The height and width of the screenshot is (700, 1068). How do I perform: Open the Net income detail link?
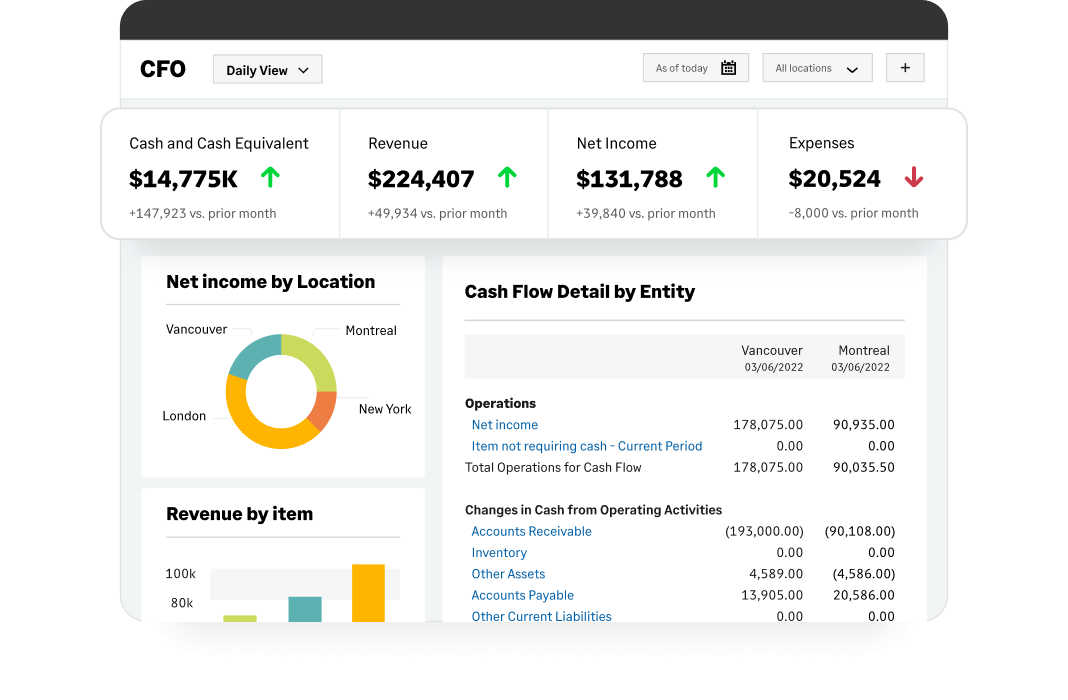[x=504, y=424]
